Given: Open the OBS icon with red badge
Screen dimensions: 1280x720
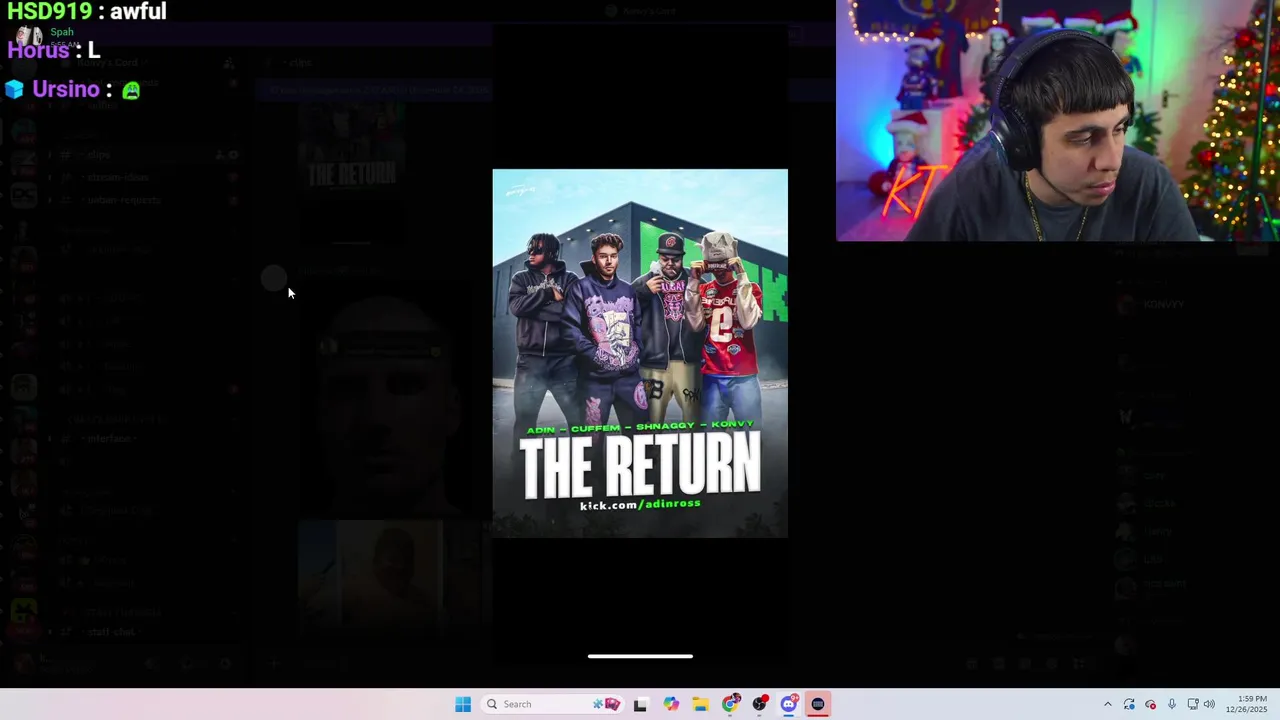Looking at the screenshot, I should click(x=760, y=704).
